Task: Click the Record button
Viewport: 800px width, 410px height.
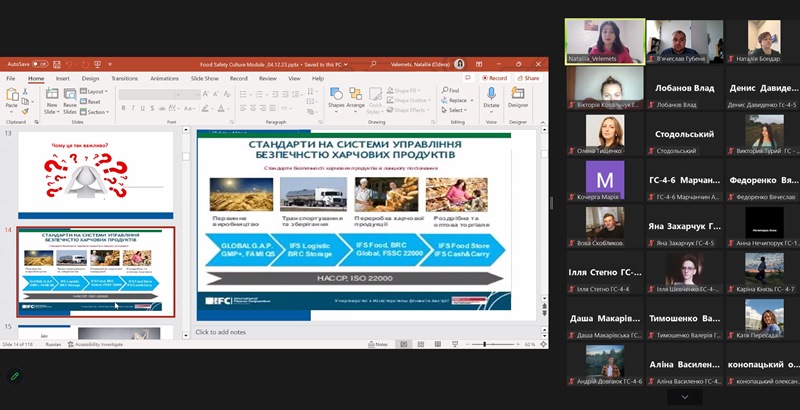Action: coord(495,78)
